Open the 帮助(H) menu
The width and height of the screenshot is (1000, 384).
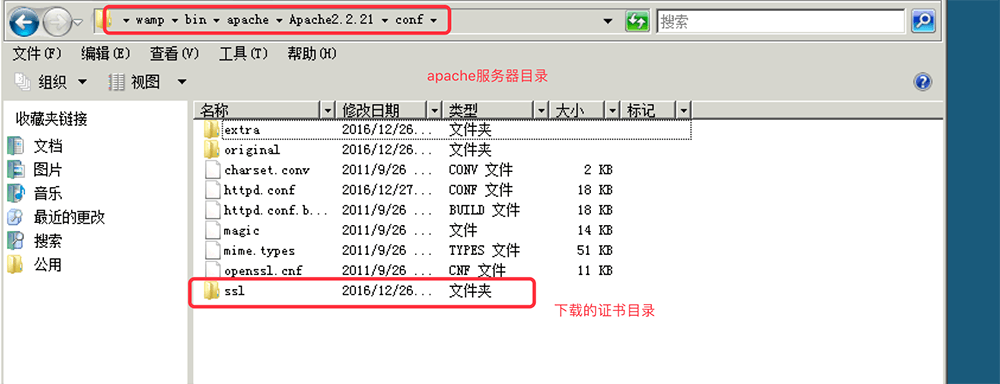point(312,54)
